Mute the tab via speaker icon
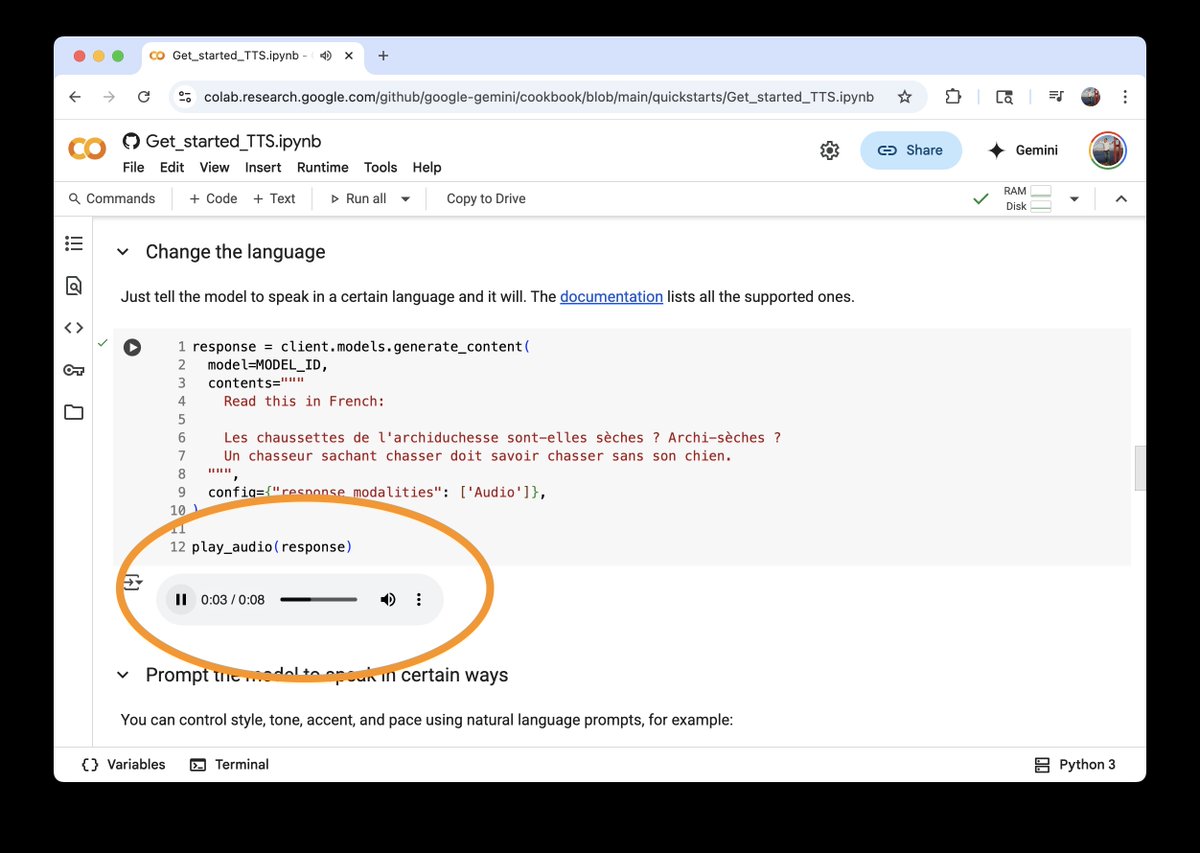1200x853 pixels. click(326, 56)
